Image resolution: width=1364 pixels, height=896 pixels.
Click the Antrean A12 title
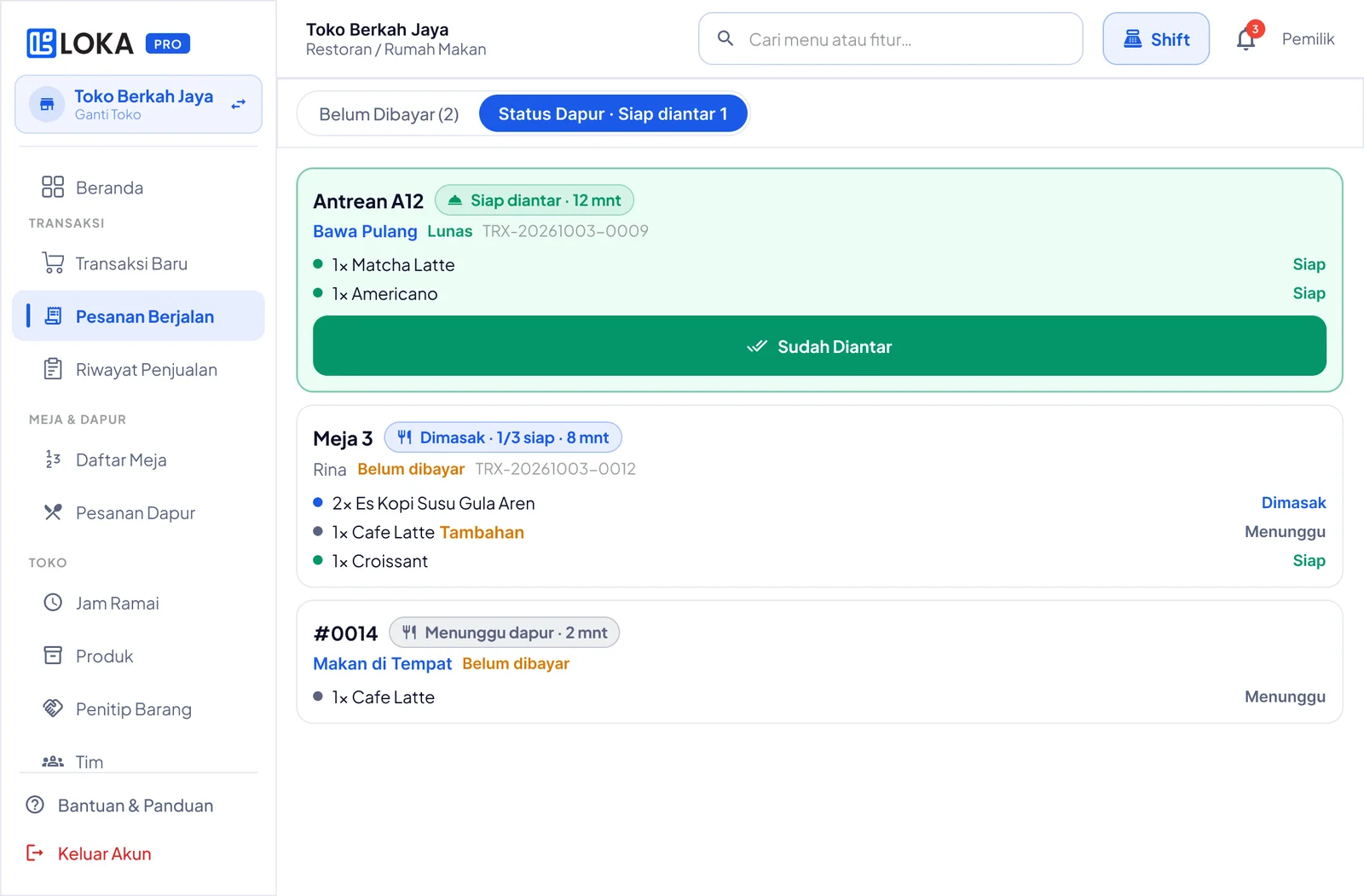[x=368, y=201]
